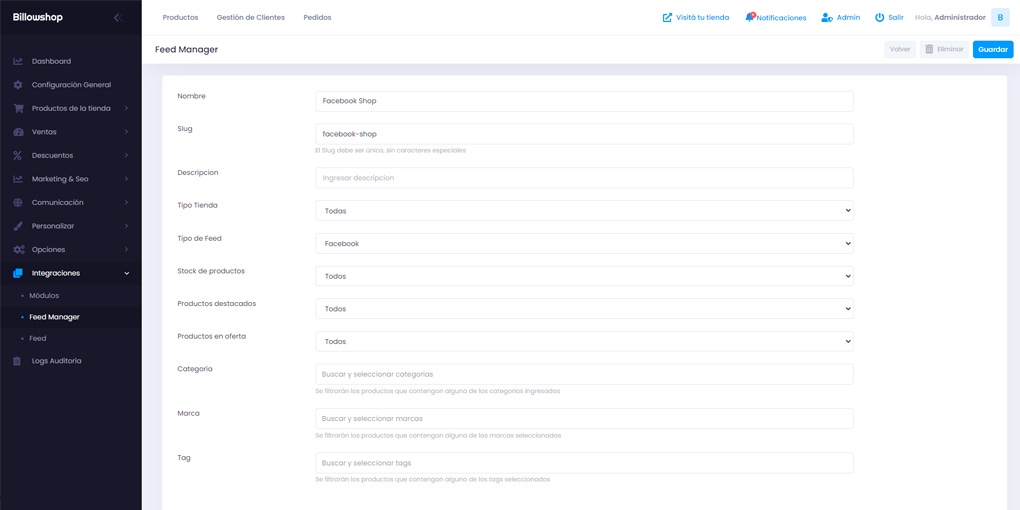Click the user avatar B badge

(1000, 17)
